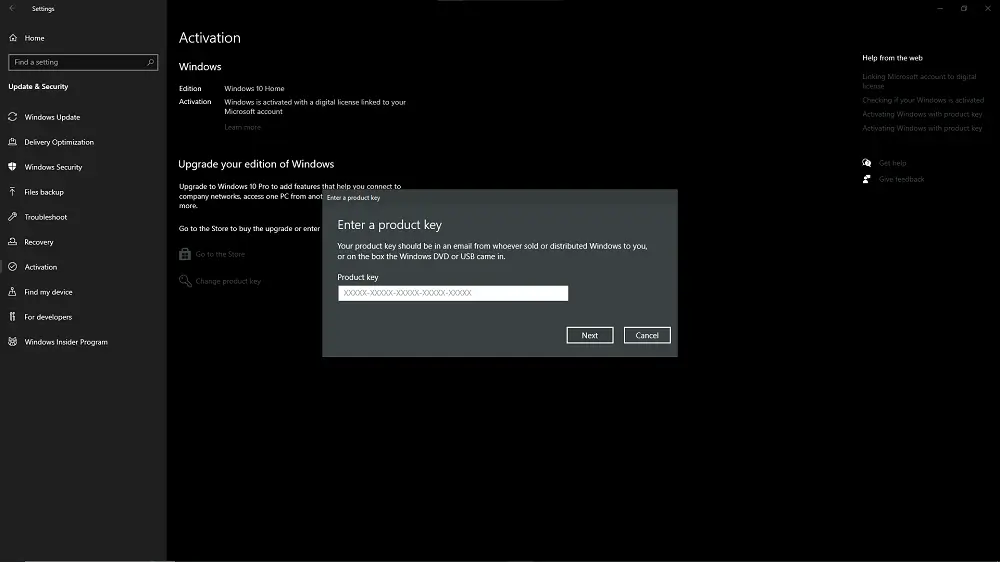Image resolution: width=1000 pixels, height=562 pixels.
Task: Close the Settings window
Action: 988,8
